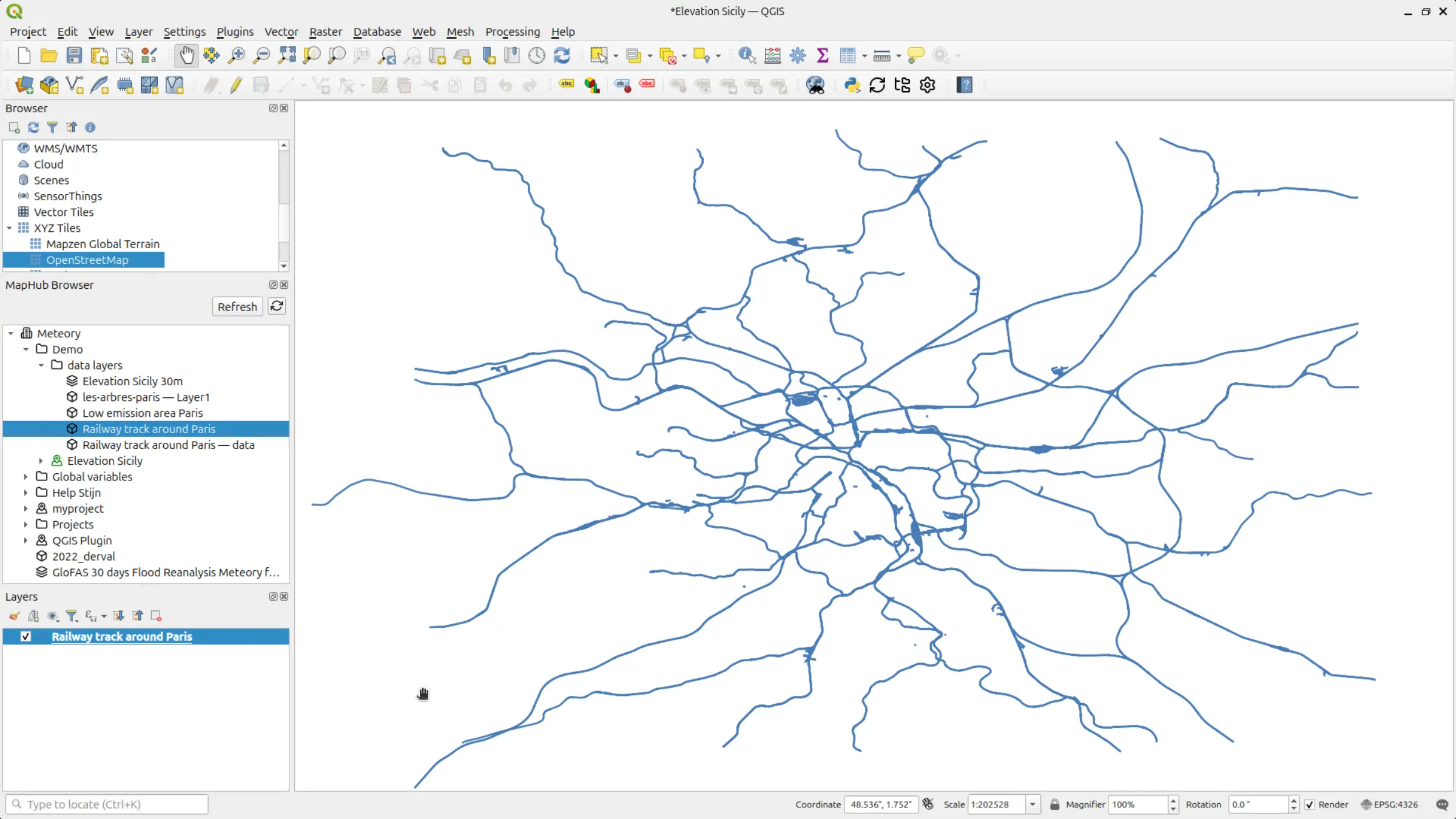Open the Python Console
This screenshot has height=819, width=1456.
click(852, 85)
